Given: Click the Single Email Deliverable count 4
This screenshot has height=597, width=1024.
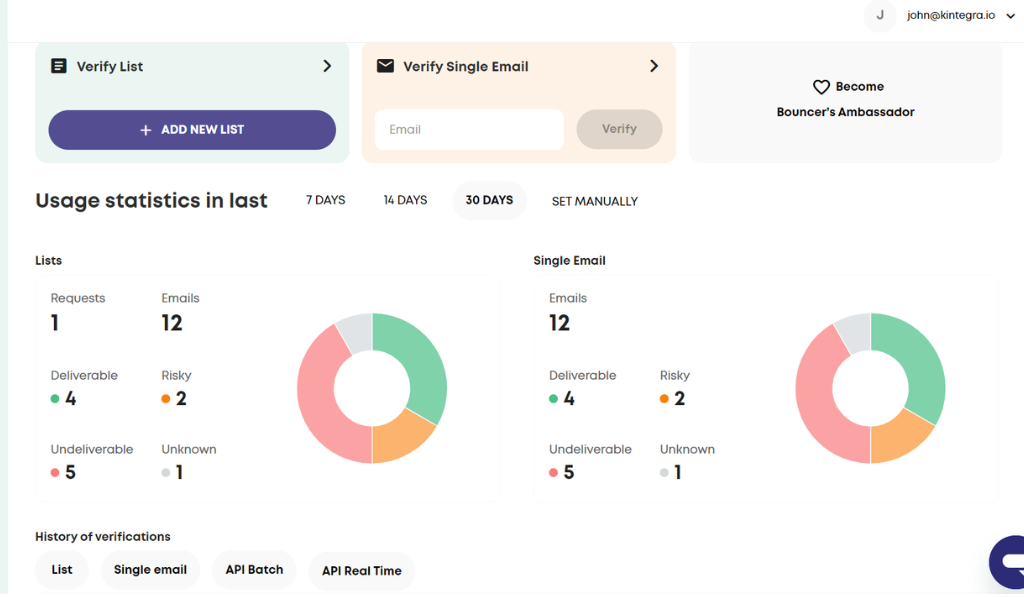Looking at the screenshot, I should point(569,398).
